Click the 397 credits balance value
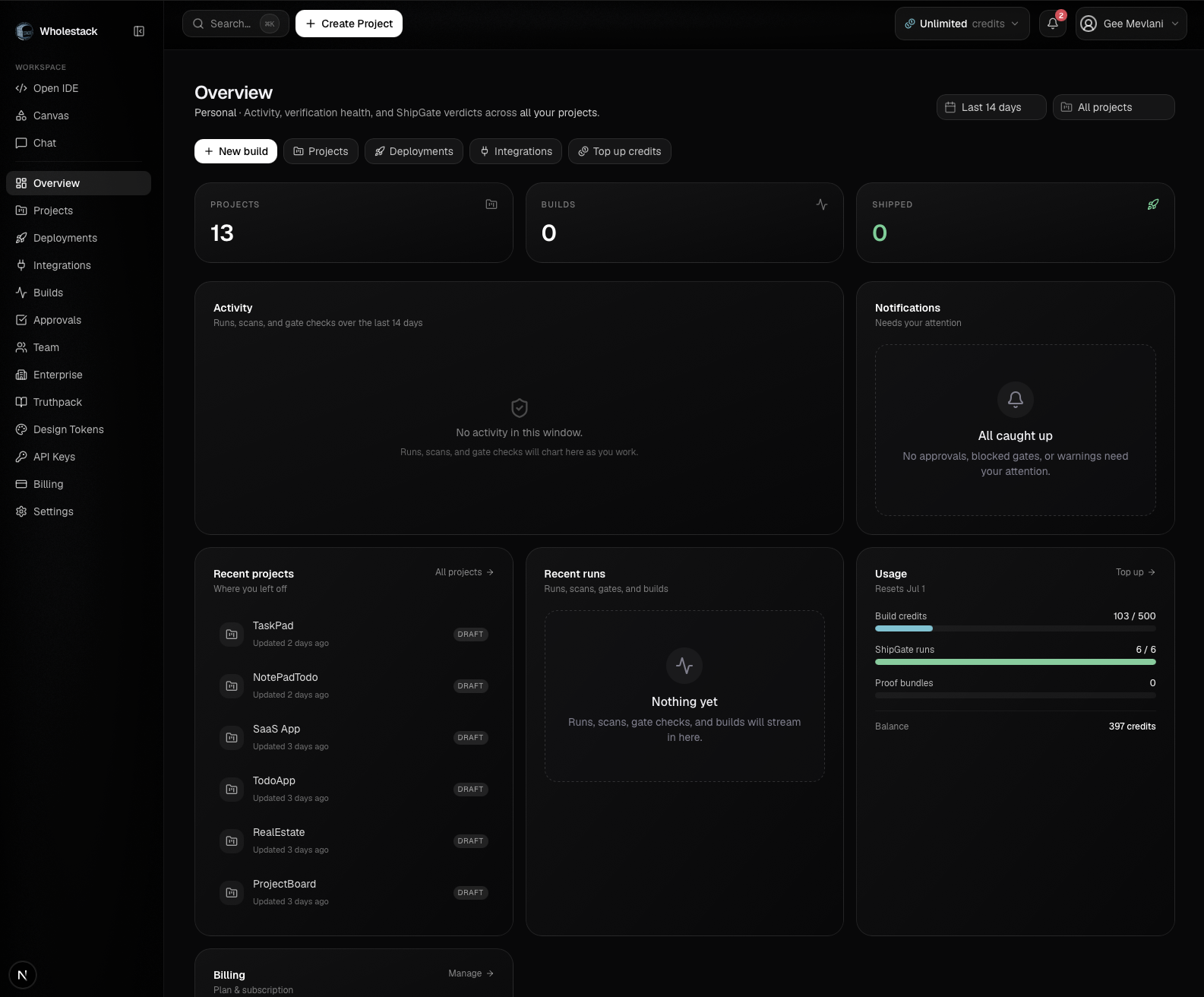The image size is (1204, 997). [x=1132, y=726]
